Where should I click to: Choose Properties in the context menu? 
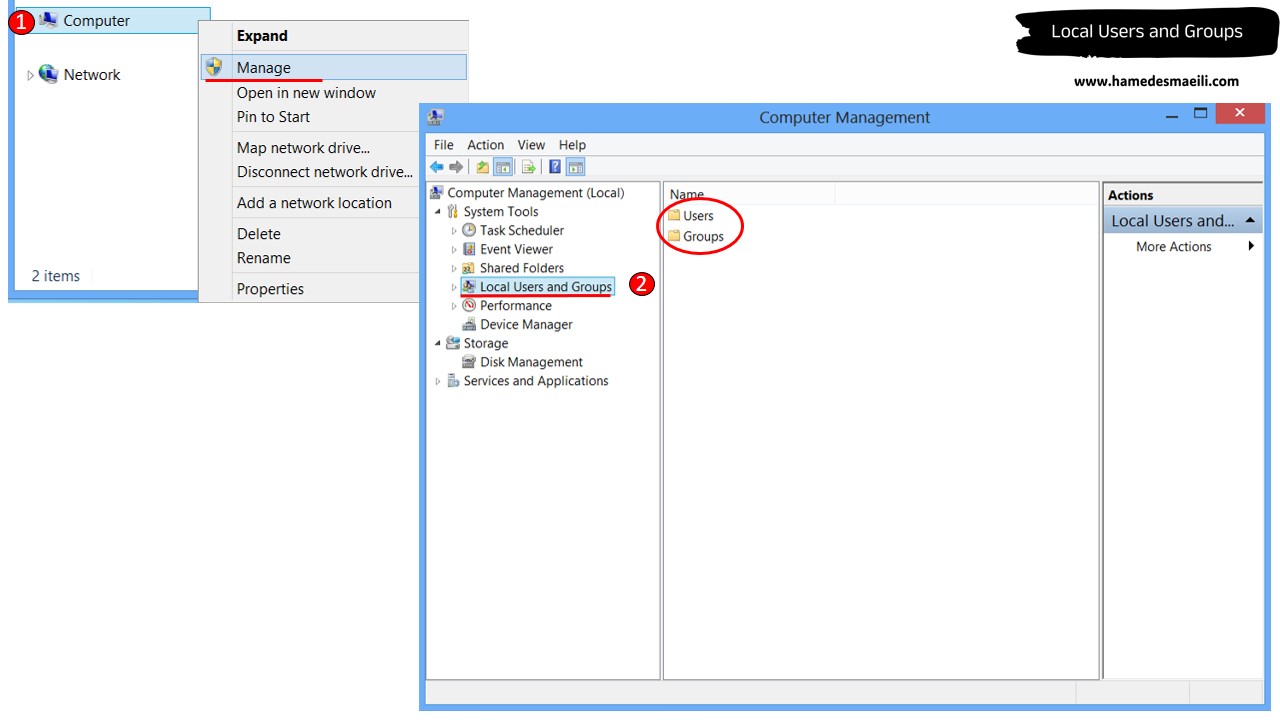270,289
